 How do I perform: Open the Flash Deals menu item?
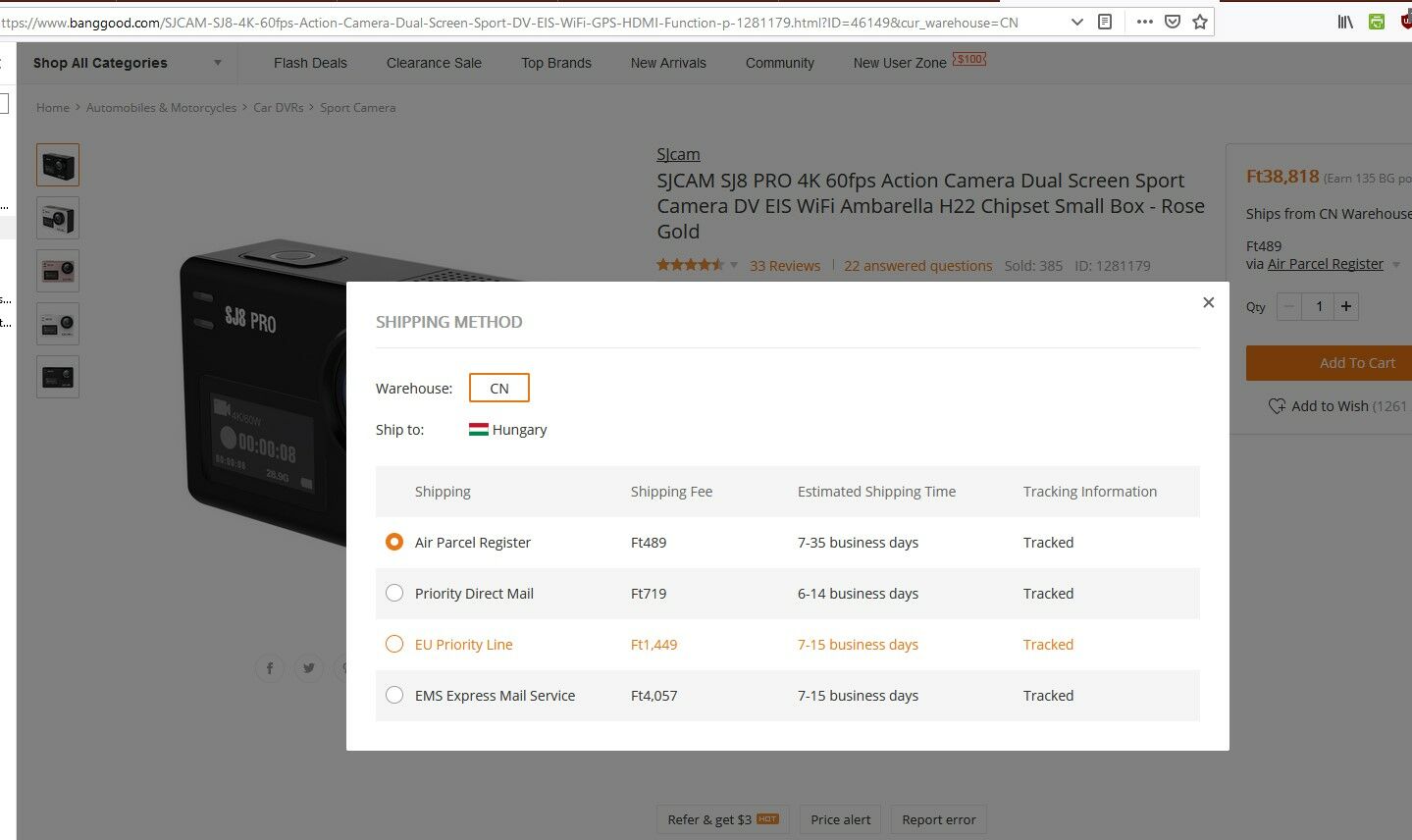coord(310,63)
